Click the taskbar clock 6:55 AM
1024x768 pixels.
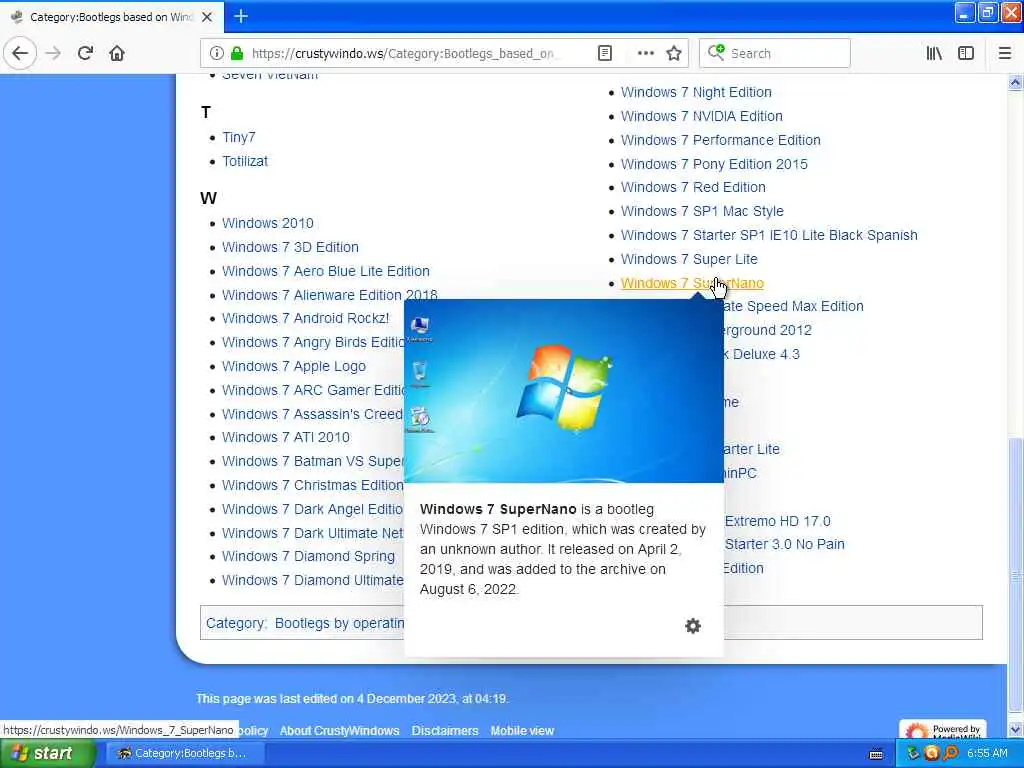pos(987,754)
